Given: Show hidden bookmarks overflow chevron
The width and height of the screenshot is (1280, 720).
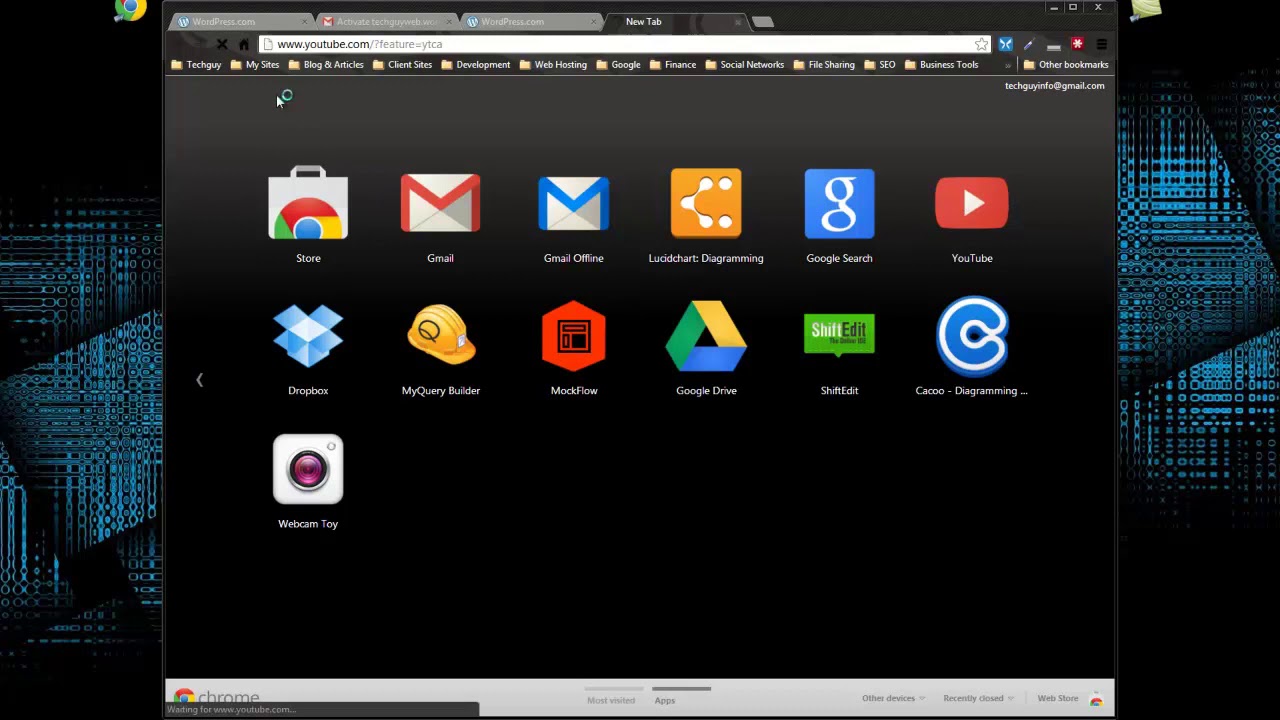Looking at the screenshot, I should tap(1008, 65).
